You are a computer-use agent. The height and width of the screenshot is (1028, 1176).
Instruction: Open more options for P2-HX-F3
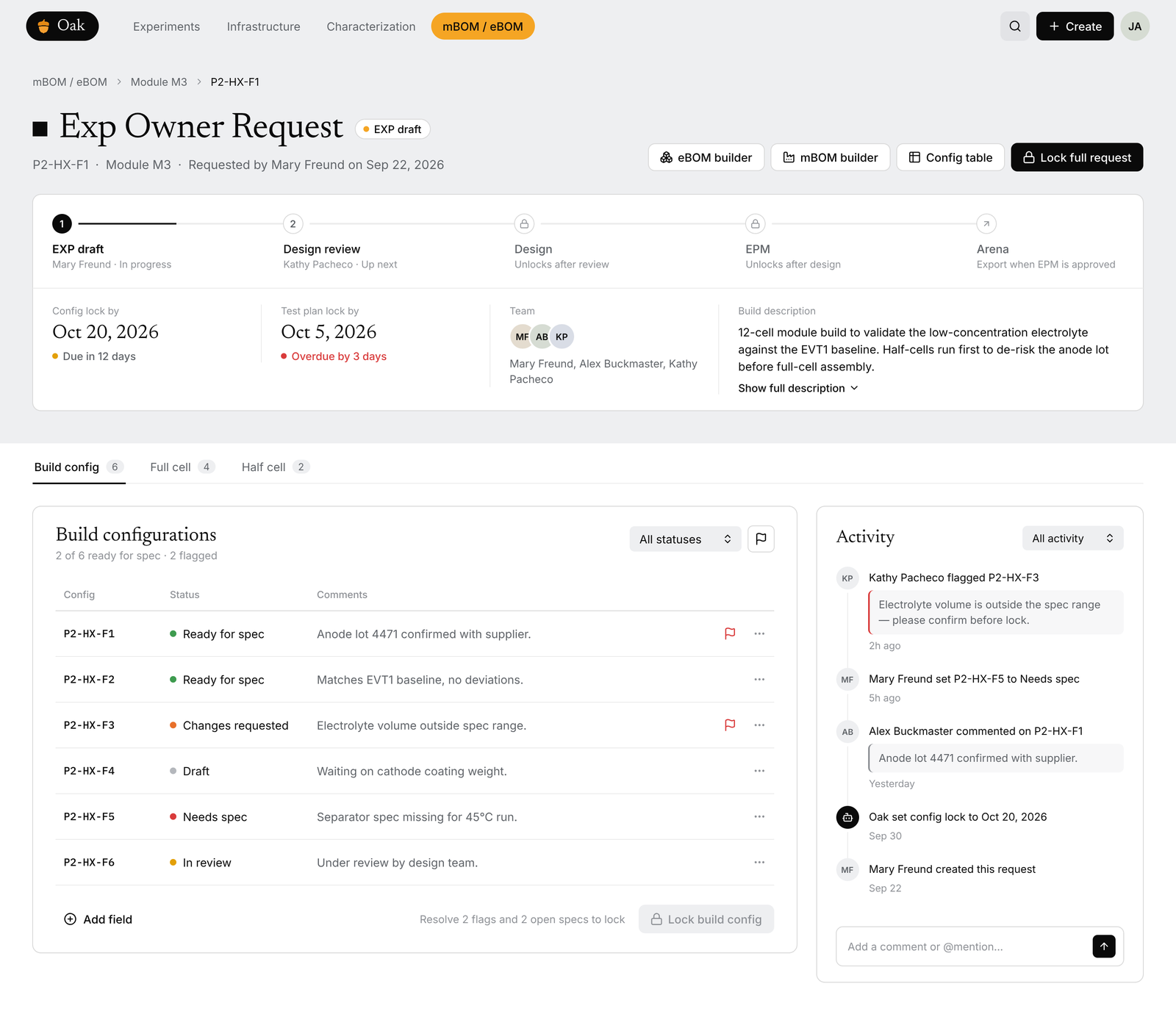(x=759, y=725)
